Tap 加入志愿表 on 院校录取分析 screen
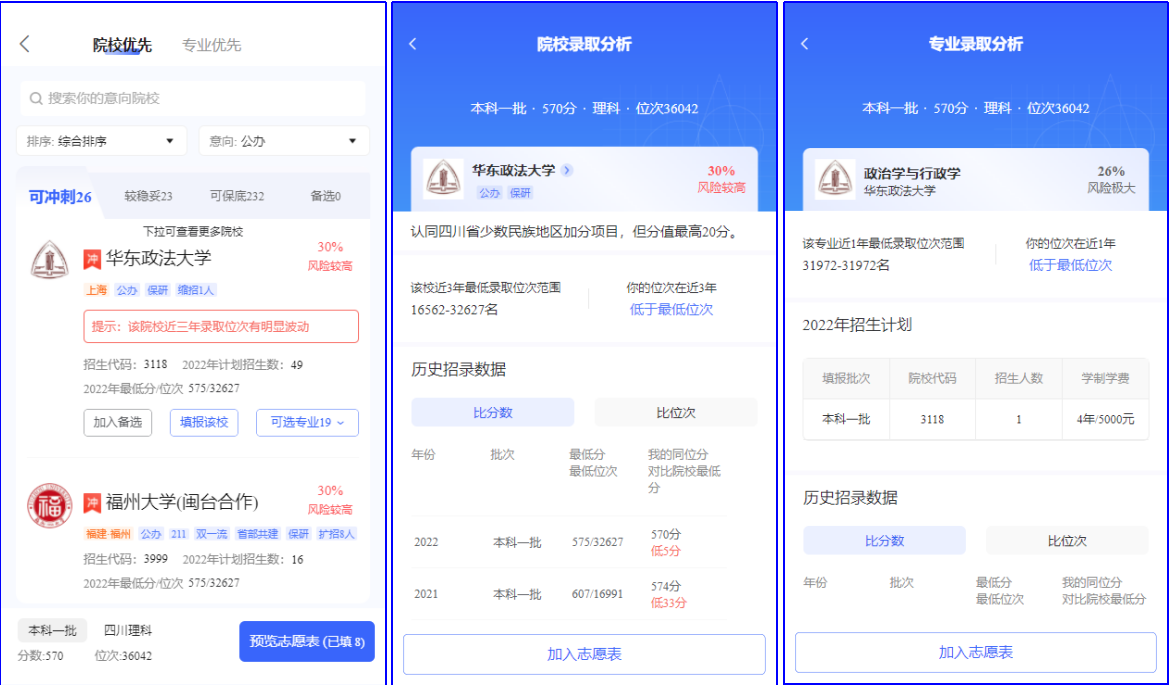 click(584, 654)
